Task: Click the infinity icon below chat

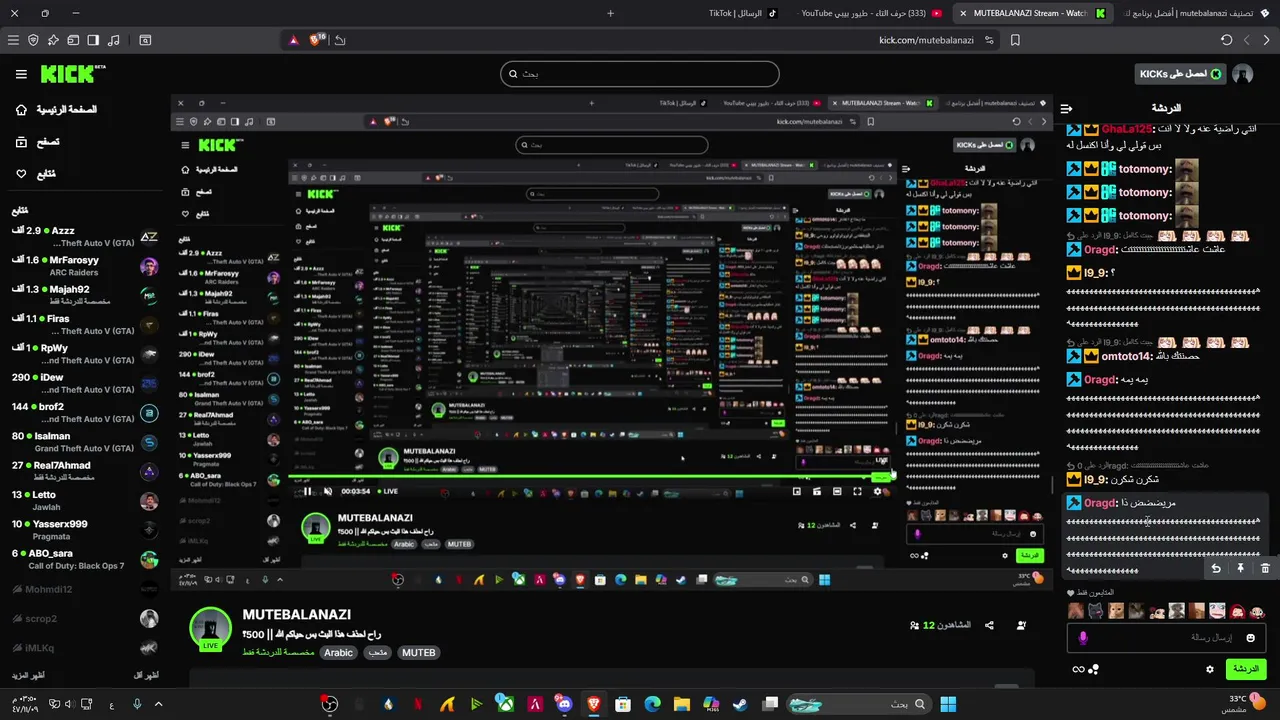Action: (x=1078, y=669)
